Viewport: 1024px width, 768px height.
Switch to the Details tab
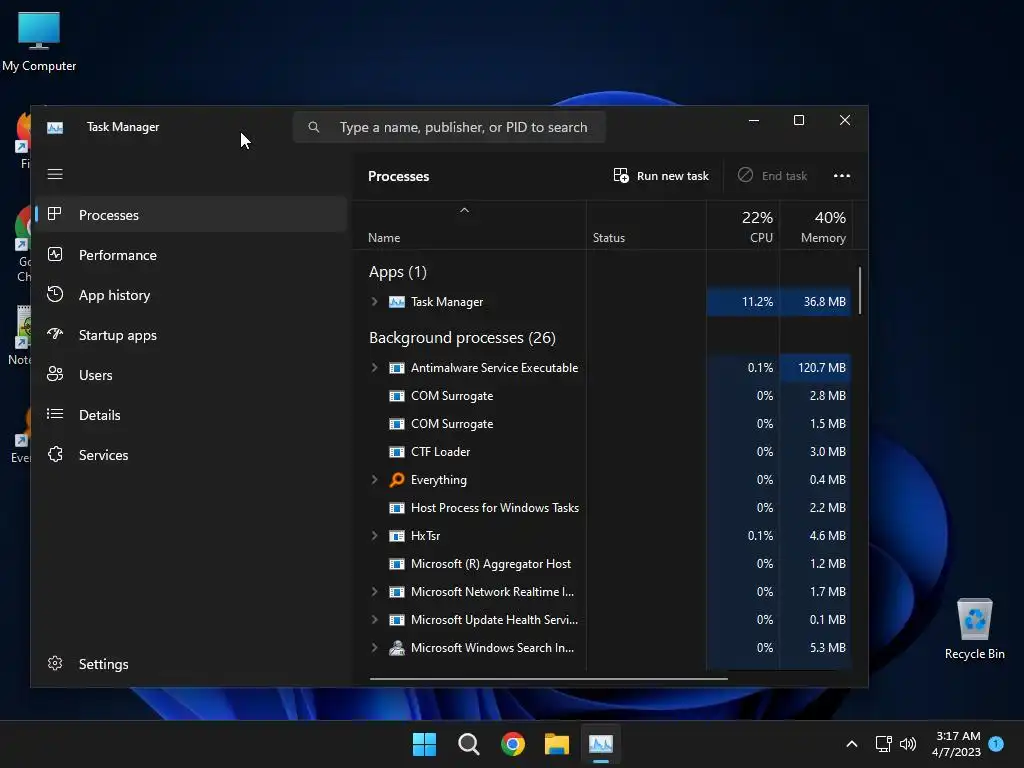click(191, 415)
